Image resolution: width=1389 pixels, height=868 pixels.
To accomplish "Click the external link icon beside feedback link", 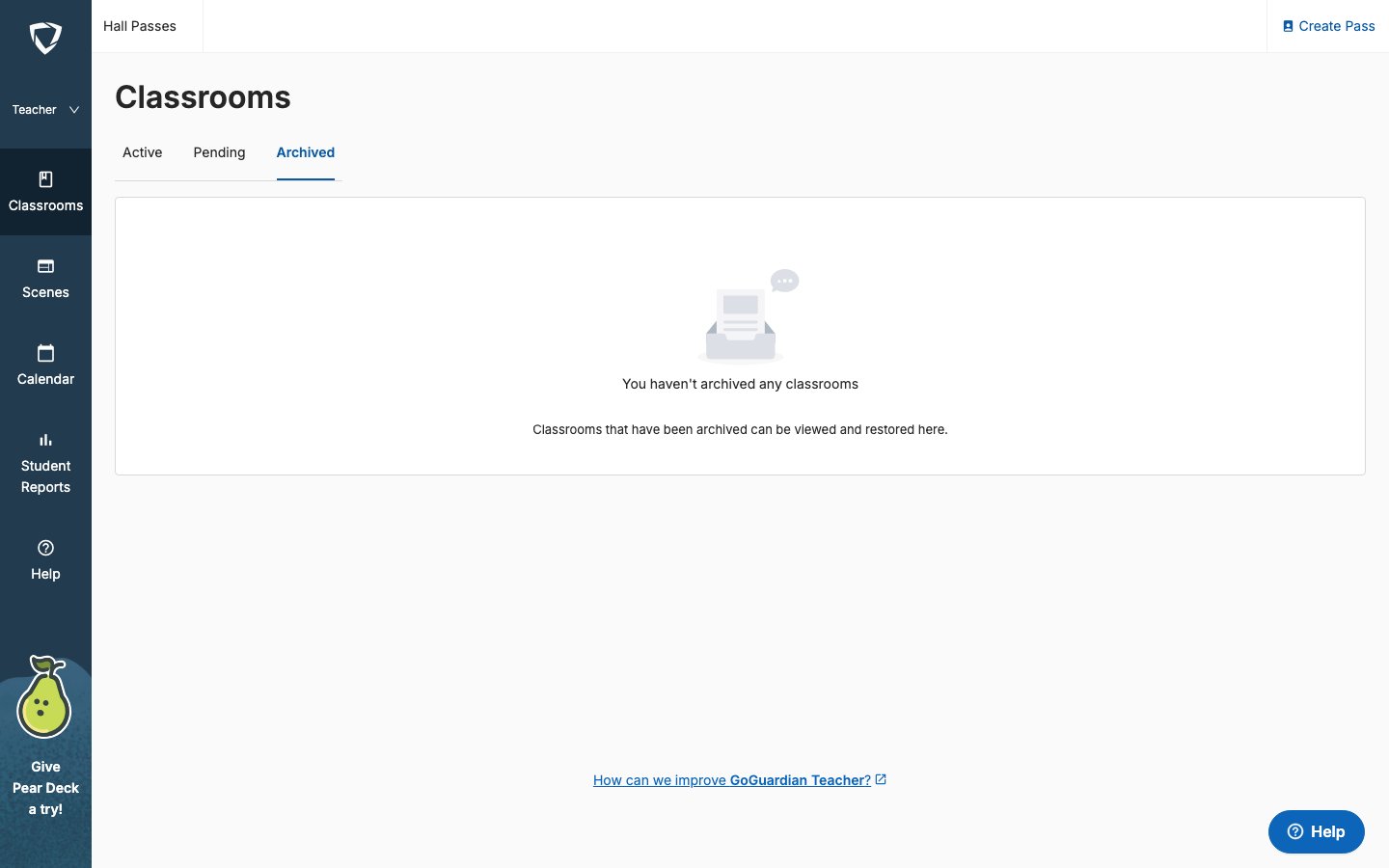I will tap(881, 779).
